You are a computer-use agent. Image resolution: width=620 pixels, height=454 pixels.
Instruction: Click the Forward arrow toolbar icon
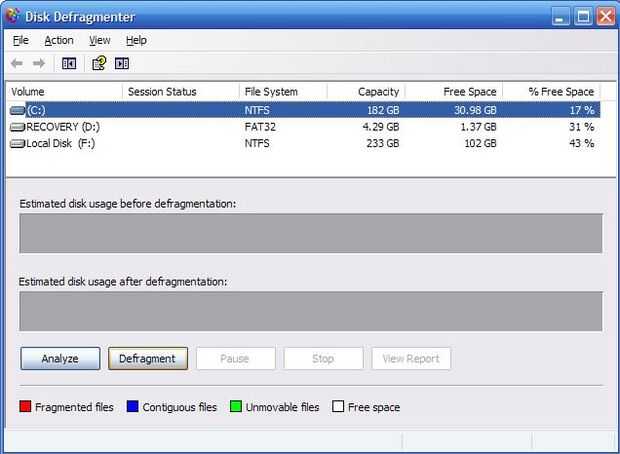[39, 63]
